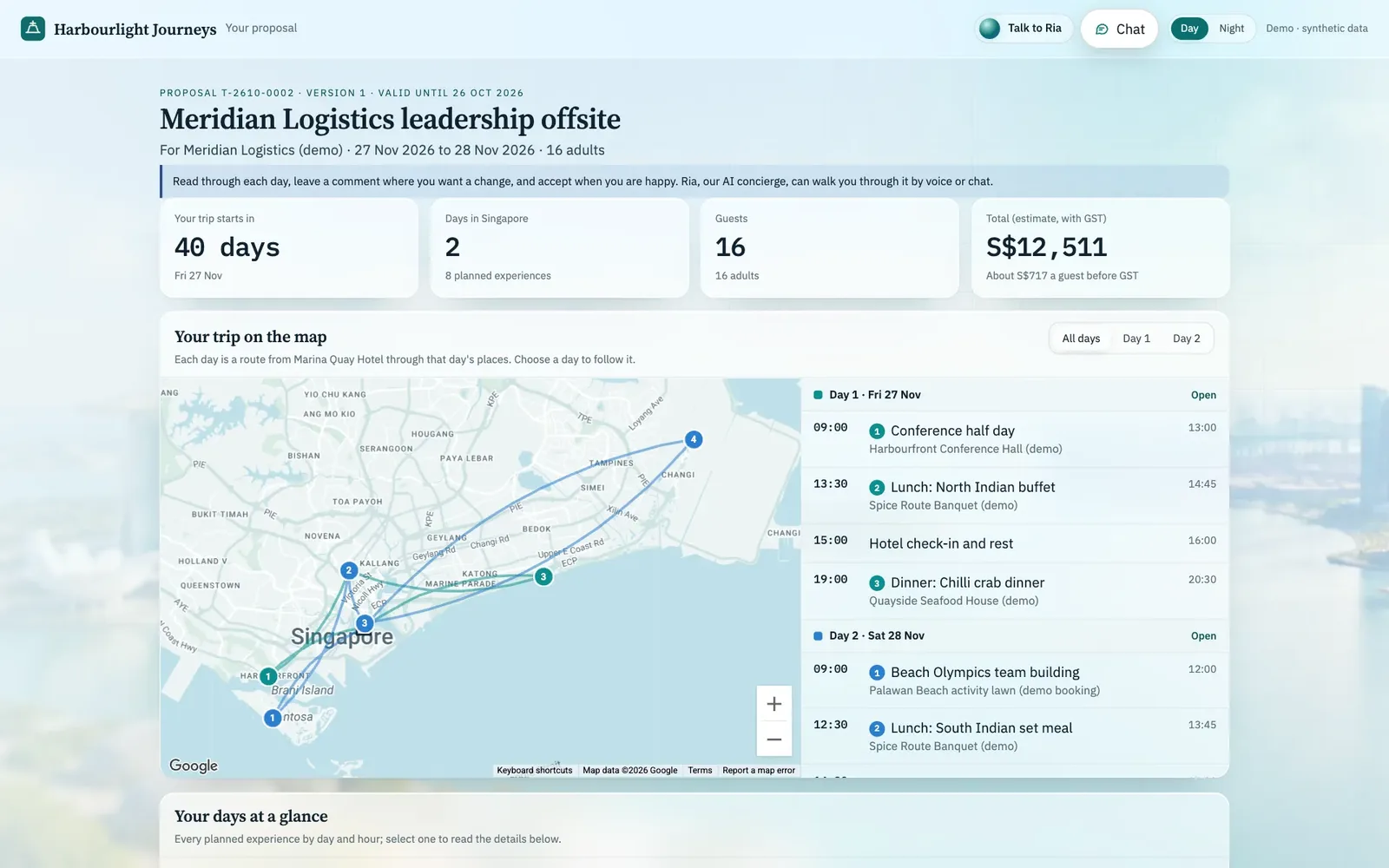Click the Chat speech bubble icon
The image size is (1389, 868).
(1102, 30)
